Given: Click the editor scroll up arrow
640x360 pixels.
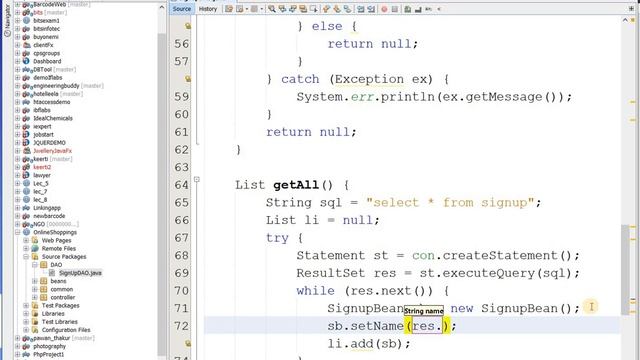Looking at the screenshot, I should 625,20.
